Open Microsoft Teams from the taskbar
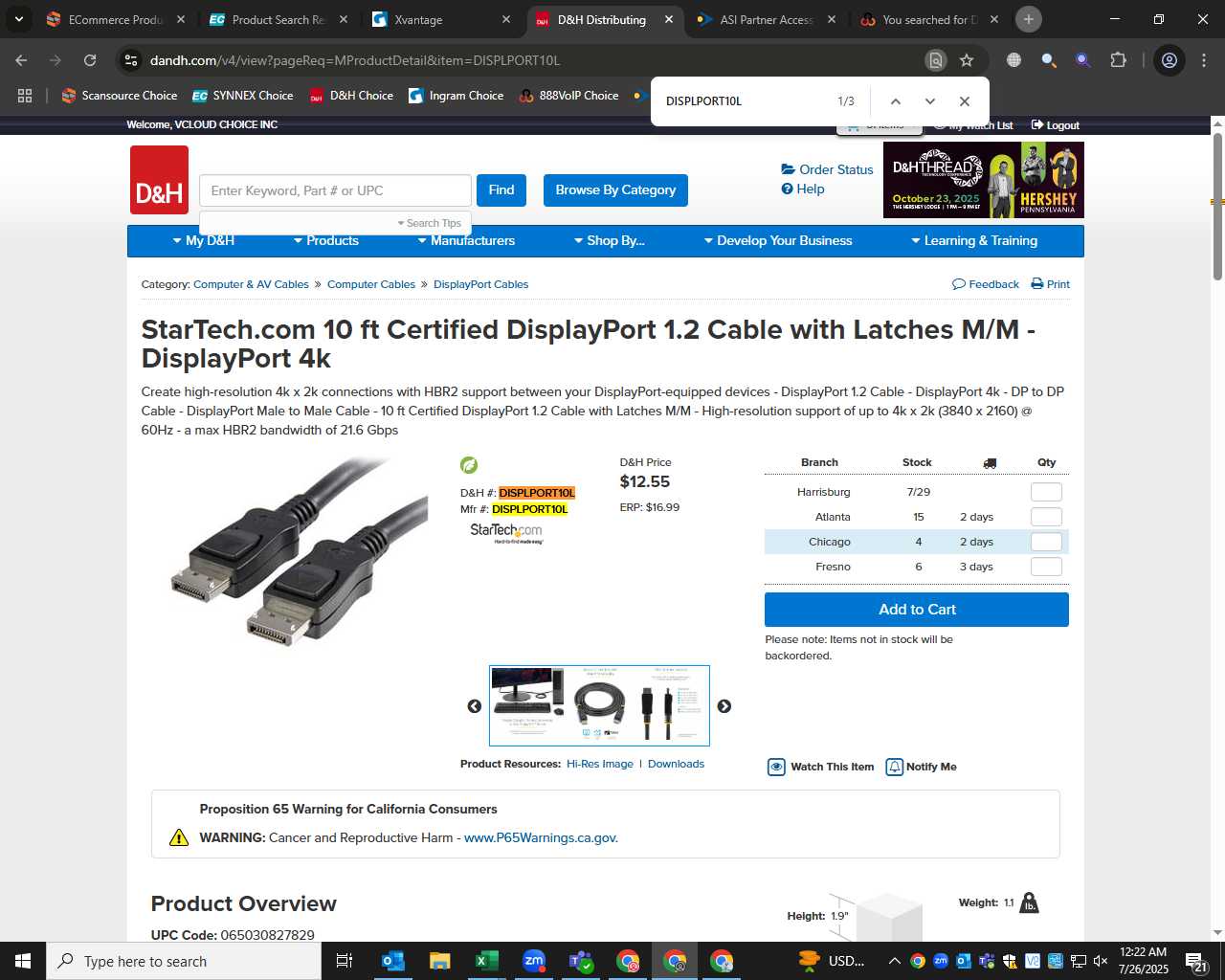Image resolution: width=1225 pixels, height=980 pixels. [x=580, y=961]
